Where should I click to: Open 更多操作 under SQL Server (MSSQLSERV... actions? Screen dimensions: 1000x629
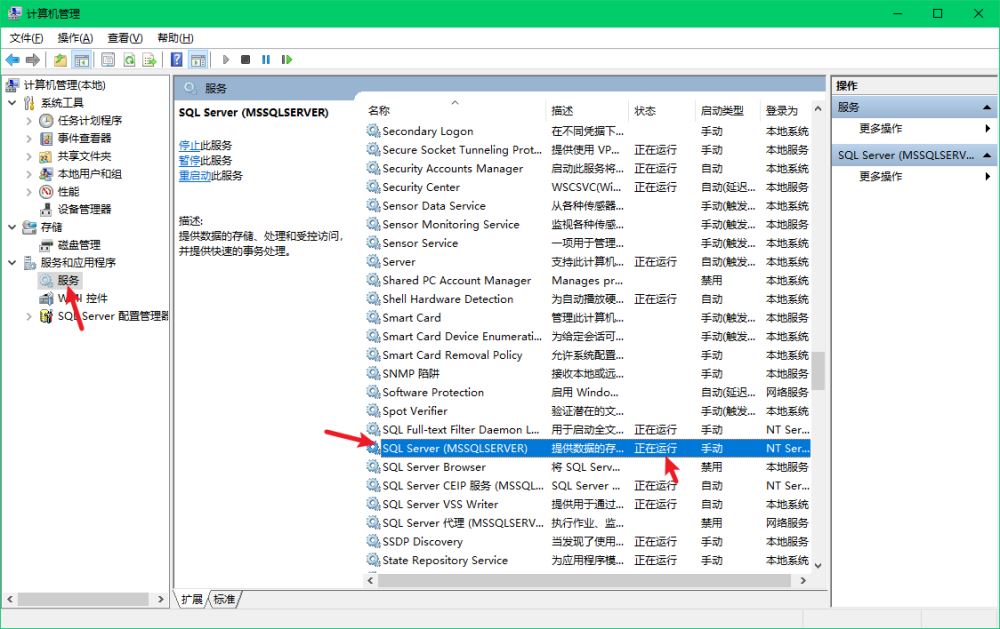(x=913, y=177)
